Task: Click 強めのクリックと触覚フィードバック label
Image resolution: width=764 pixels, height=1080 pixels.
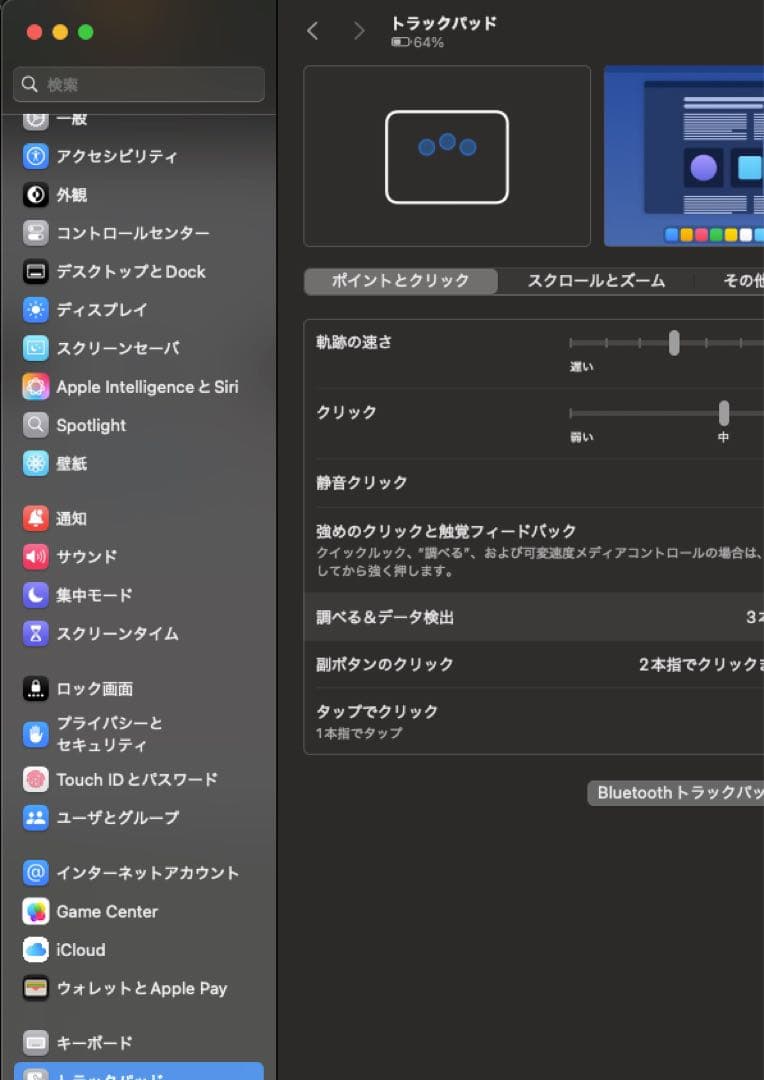Action: click(x=446, y=531)
